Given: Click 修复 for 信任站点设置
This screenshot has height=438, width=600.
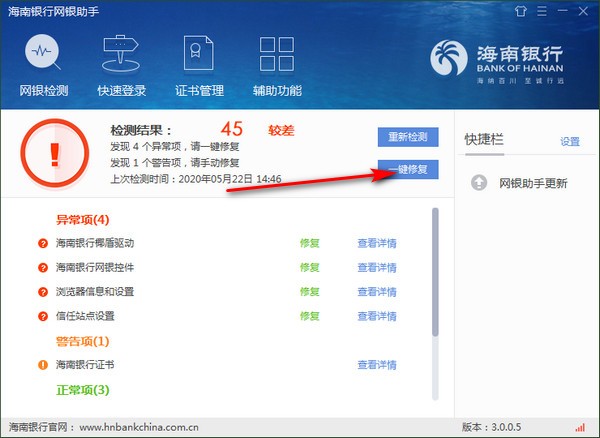Looking at the screenshot, I should [x=310, y=316].
